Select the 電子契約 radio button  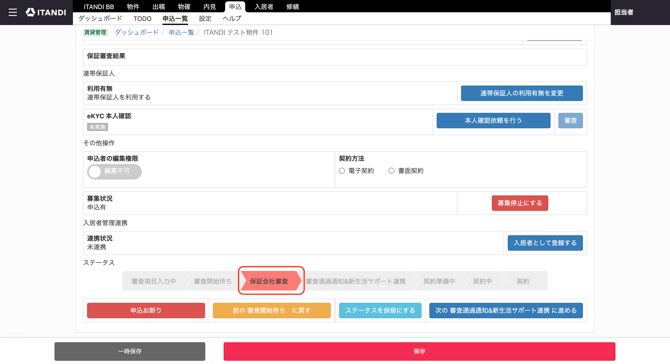click(x=342, y=170)
